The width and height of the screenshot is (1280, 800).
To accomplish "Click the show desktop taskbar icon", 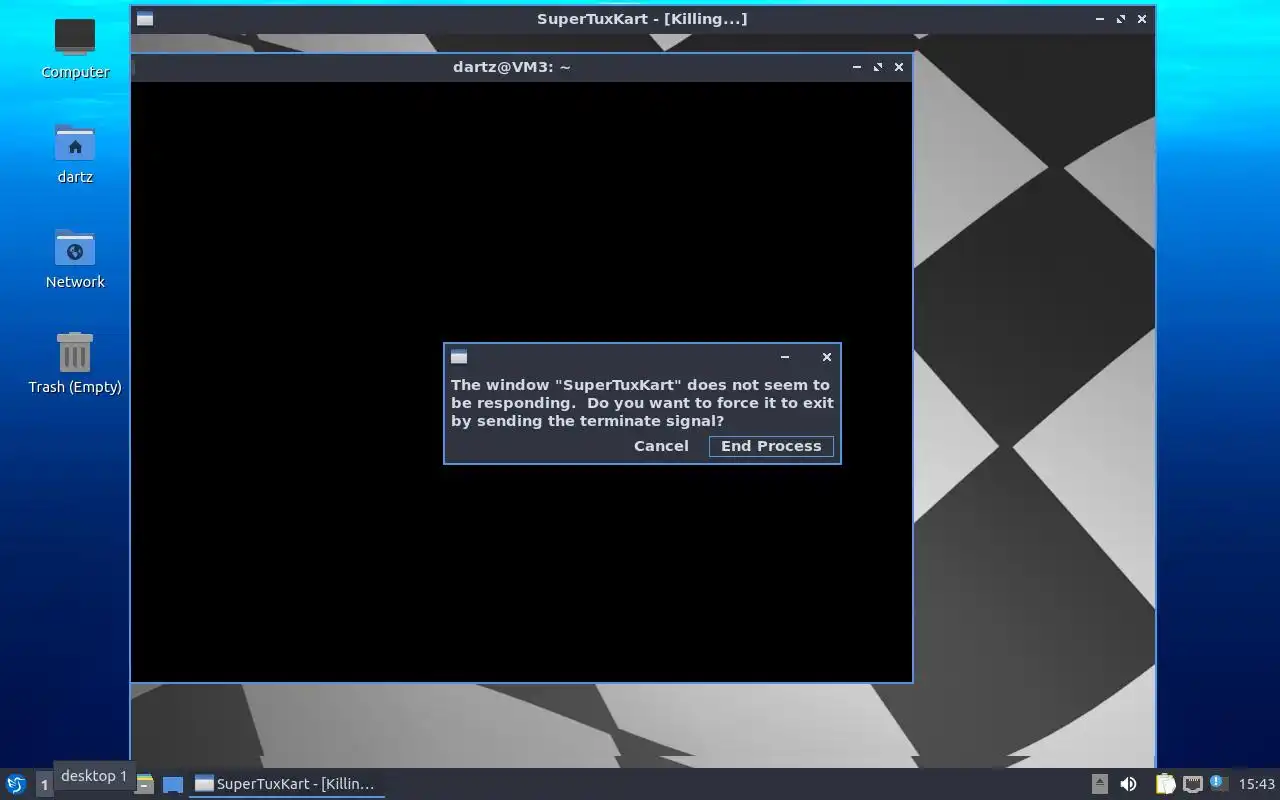I will coord(173,784).
